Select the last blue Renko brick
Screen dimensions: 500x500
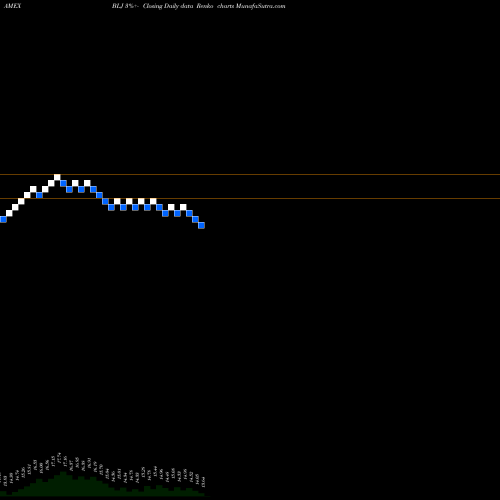coord(201,225)
